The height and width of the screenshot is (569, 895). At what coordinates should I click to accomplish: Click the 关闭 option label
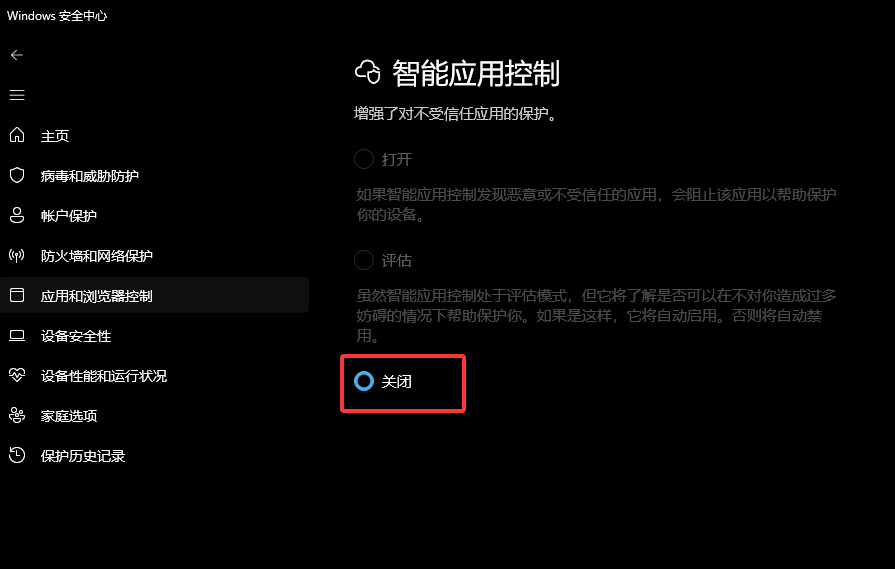[x=396, y=381]
